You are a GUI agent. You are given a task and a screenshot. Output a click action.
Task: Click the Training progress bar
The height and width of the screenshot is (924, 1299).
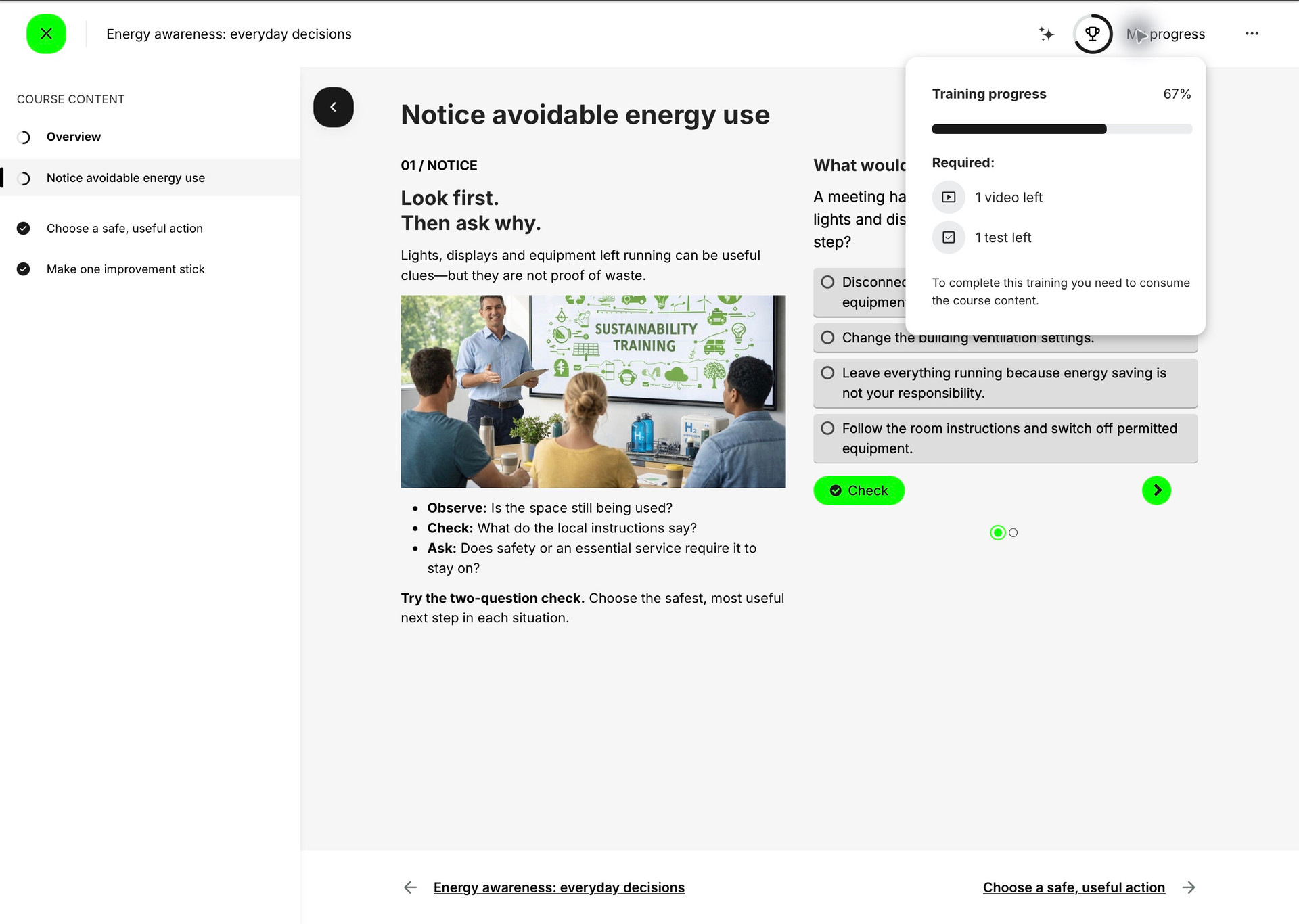click(1062, 129)
